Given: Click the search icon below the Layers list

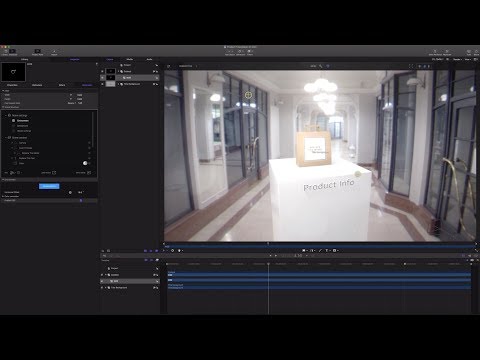Looking at the screenshot, I should 103,250.
